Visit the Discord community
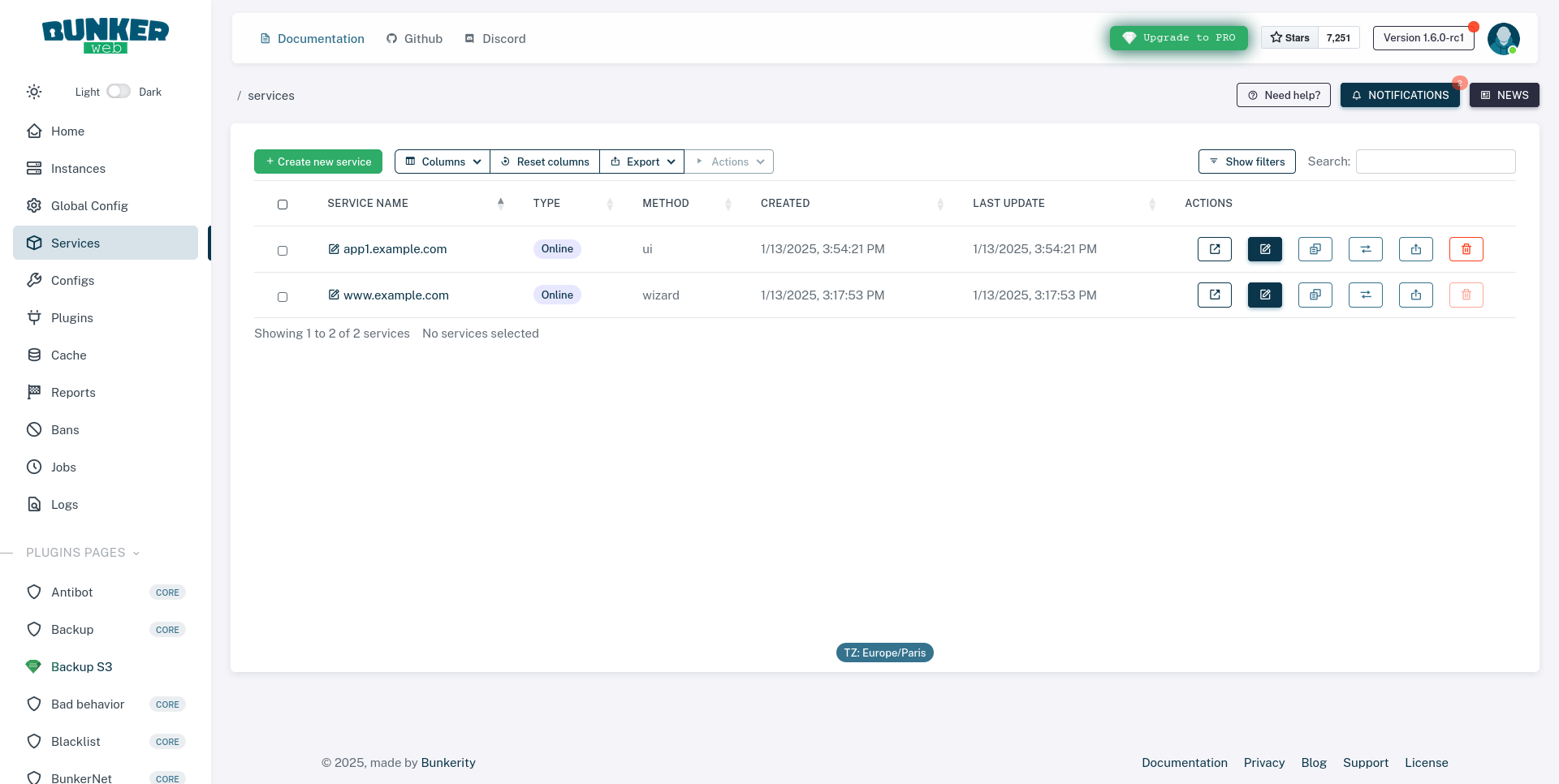 (x=494, y=38)
